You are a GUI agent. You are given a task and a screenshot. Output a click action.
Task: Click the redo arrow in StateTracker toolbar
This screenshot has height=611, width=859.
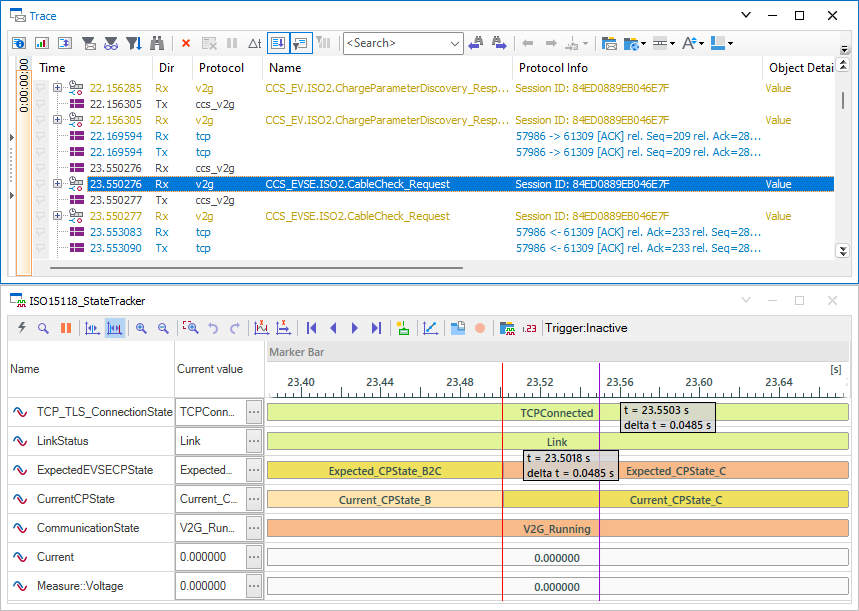click(x=234, y=328)
